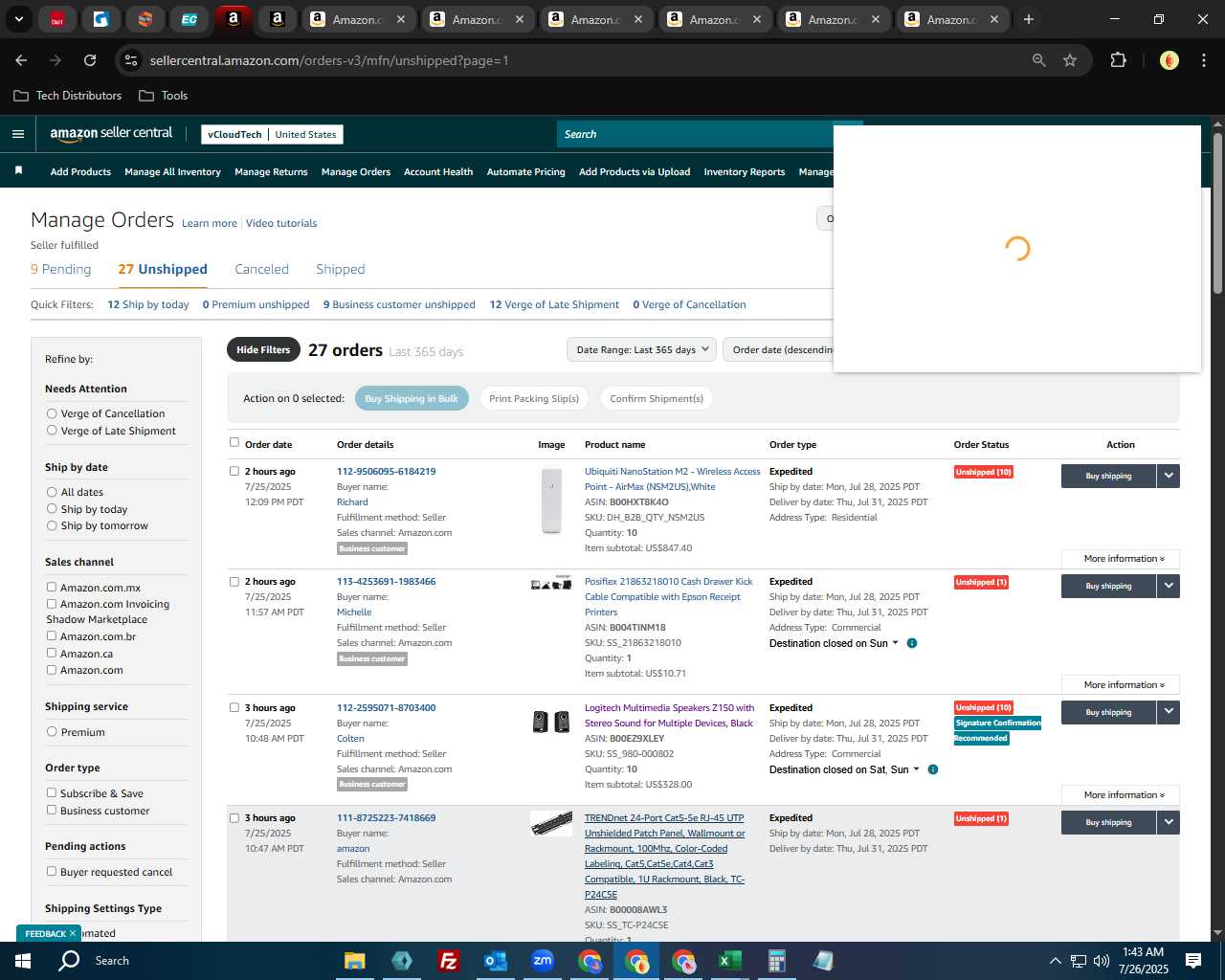Expand Buy shipping arrow for order 112-2595071-8703400
The height and width of the screenshot is (980, 1225).
(x=1169, y=712)
